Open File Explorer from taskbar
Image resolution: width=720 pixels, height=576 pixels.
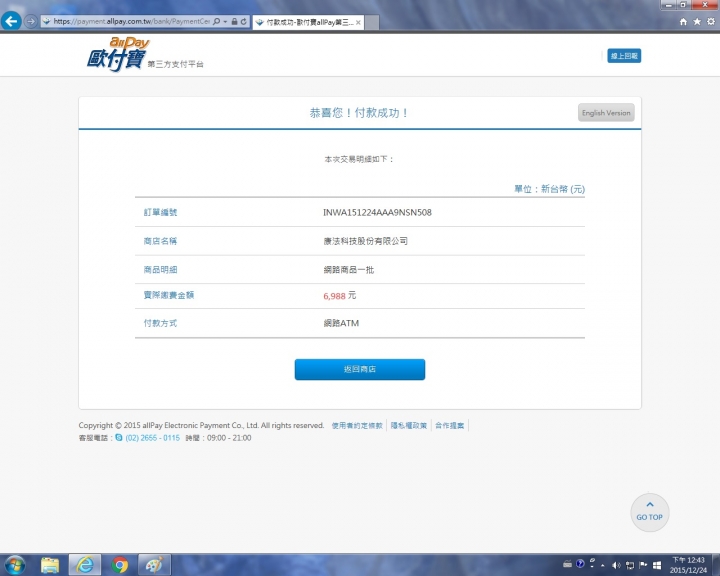[x=50, y=565]
